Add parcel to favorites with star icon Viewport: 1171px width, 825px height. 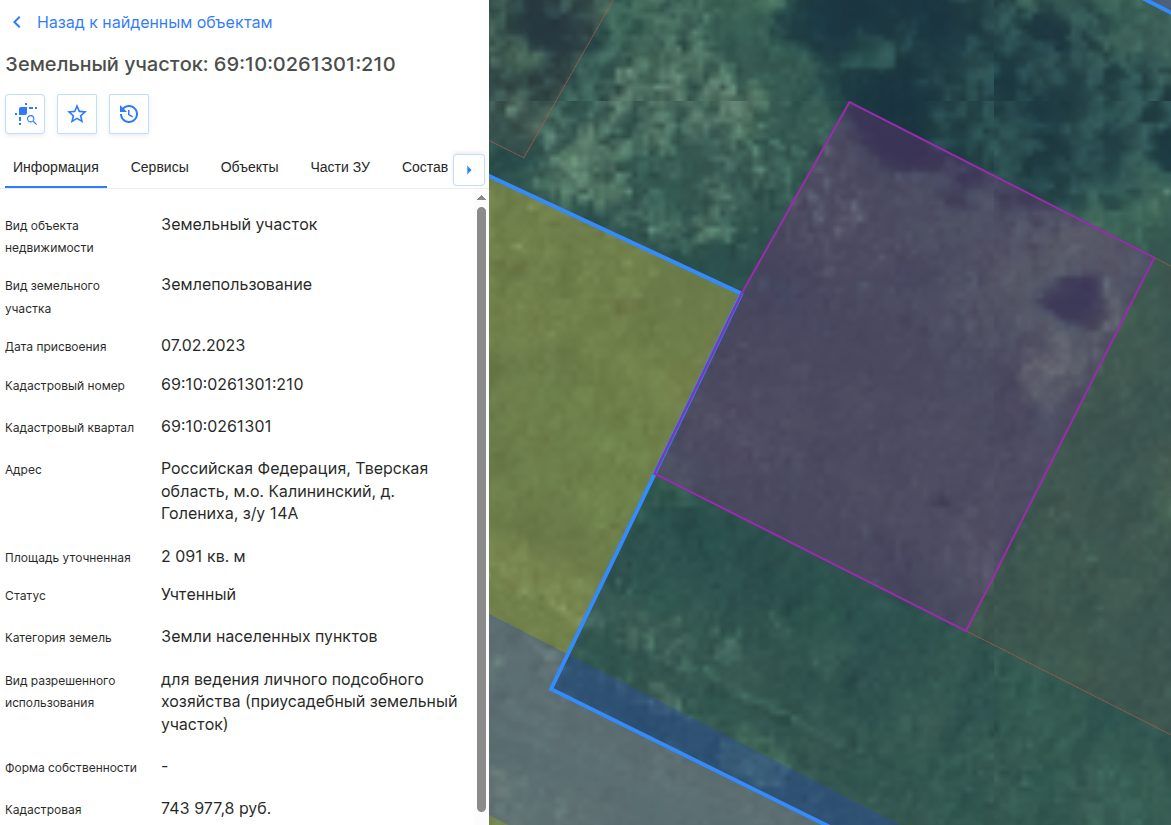pyautogui.click(x=77, y=114)
